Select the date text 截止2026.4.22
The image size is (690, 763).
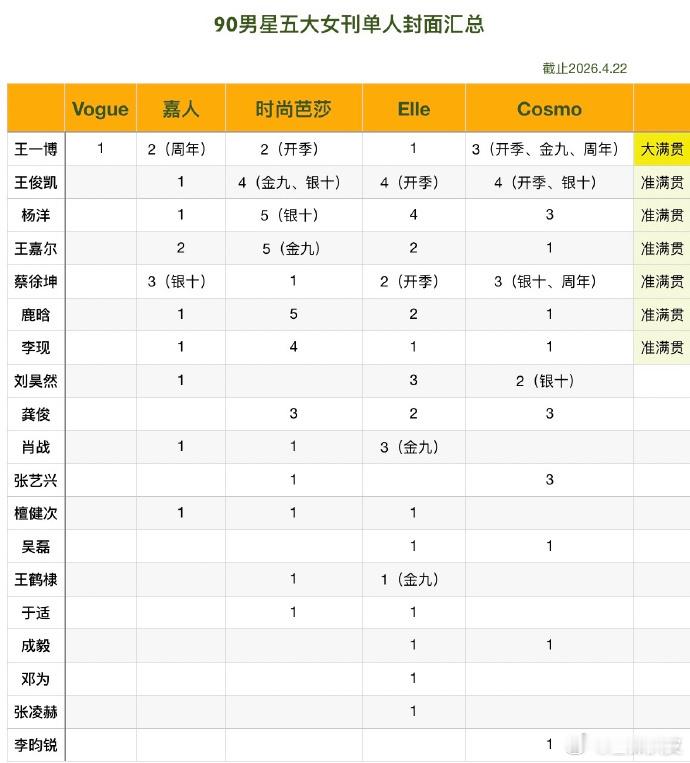pyautogui.click(x=584, y=68)
